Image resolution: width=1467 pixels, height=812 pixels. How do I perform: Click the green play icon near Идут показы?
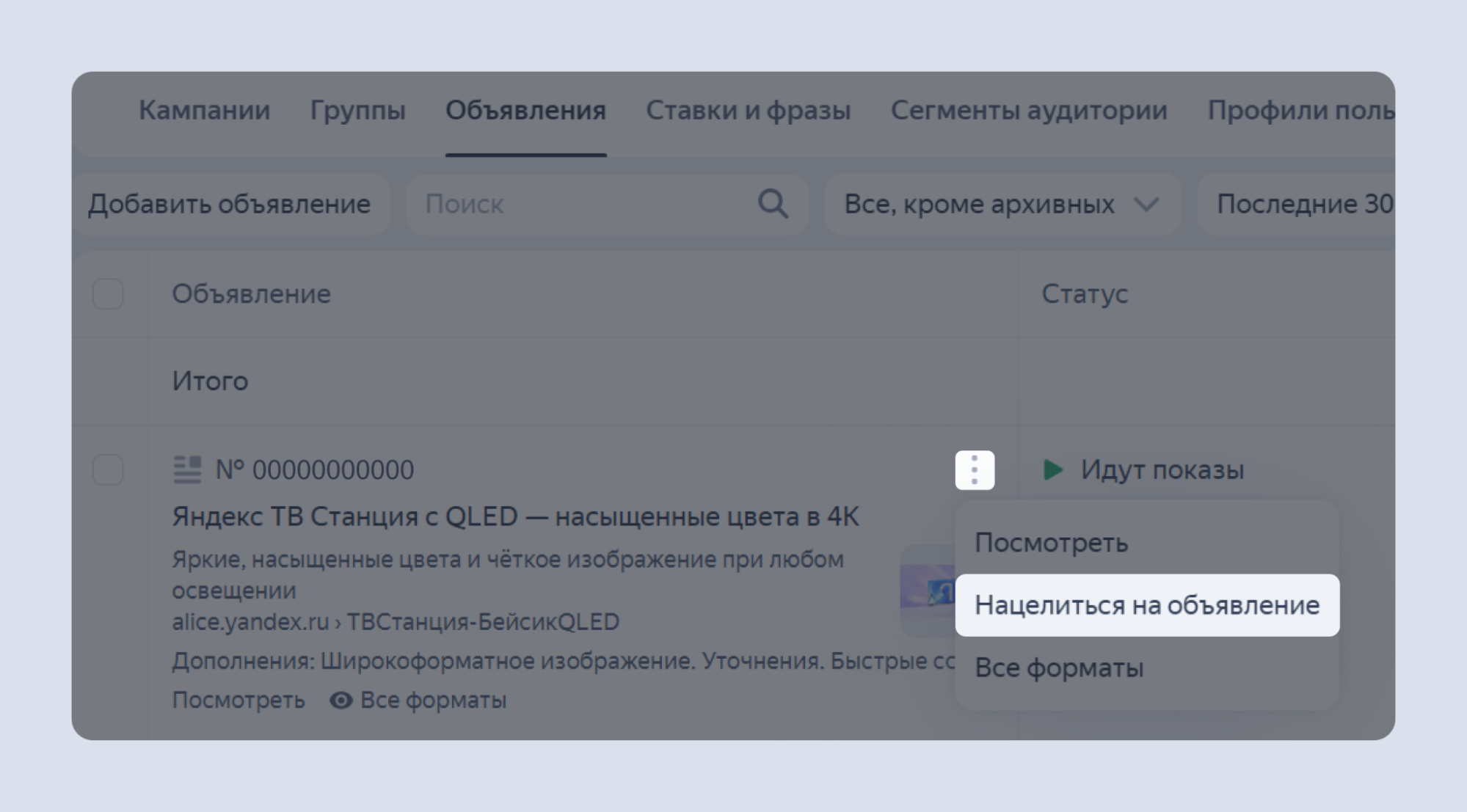tap(1052, 470)
